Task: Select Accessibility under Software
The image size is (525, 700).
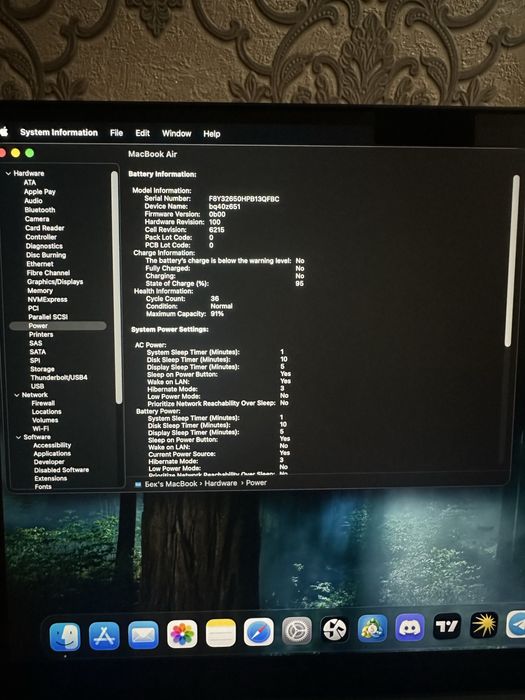Action: 52,446
